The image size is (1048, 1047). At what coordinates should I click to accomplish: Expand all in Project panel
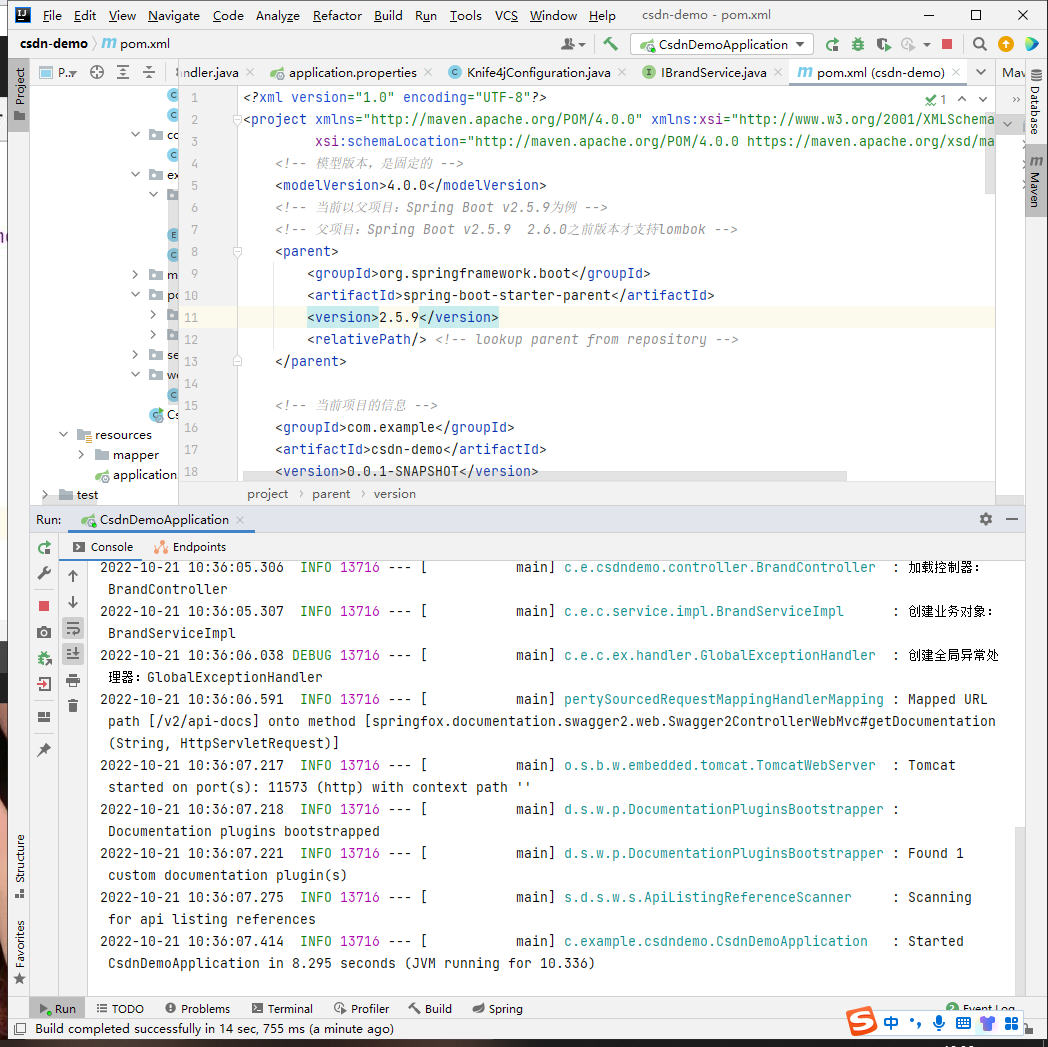pos(123,72)
